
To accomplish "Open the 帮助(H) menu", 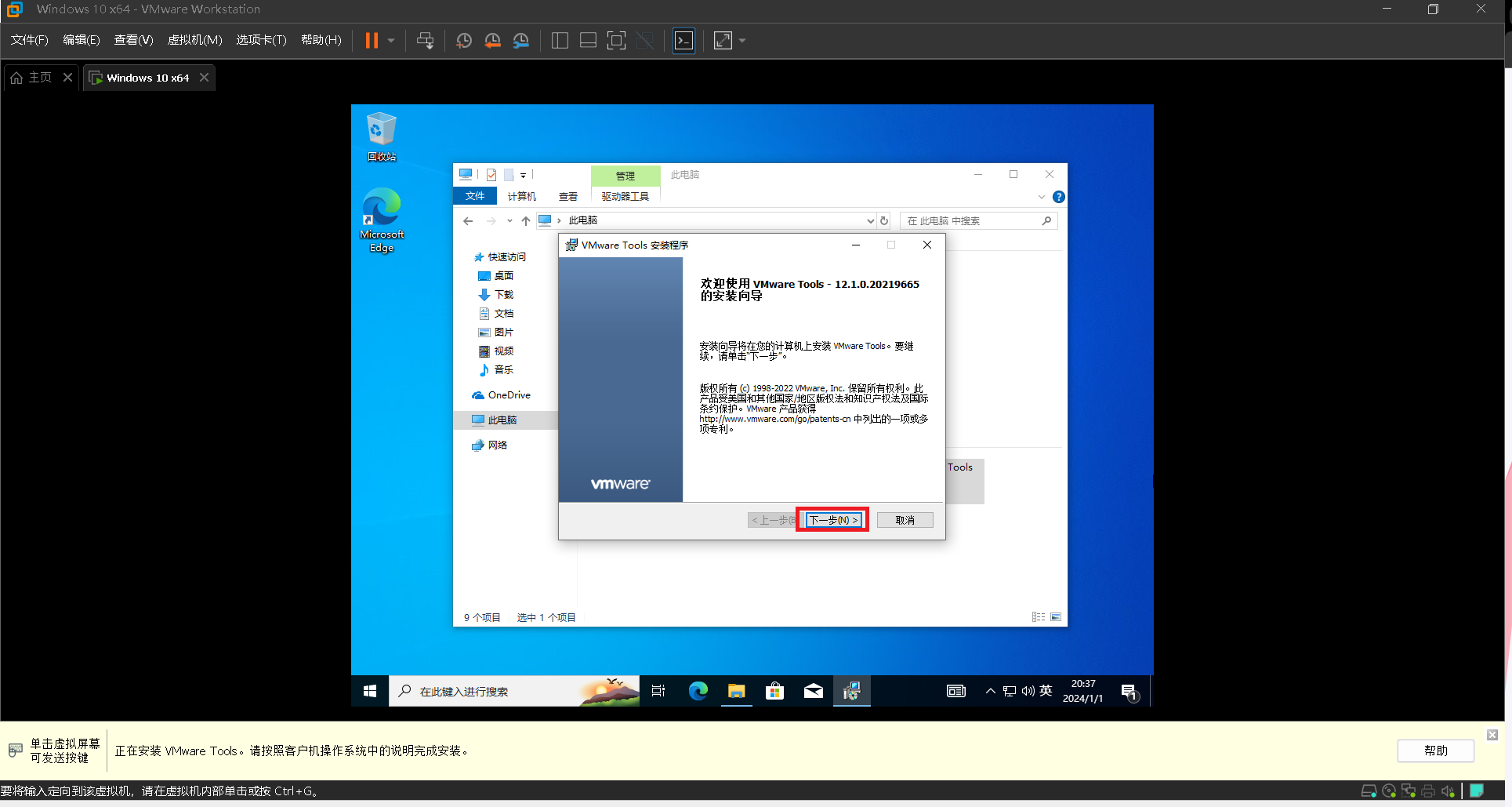I will pyautogui.click(x=321, y=40).
